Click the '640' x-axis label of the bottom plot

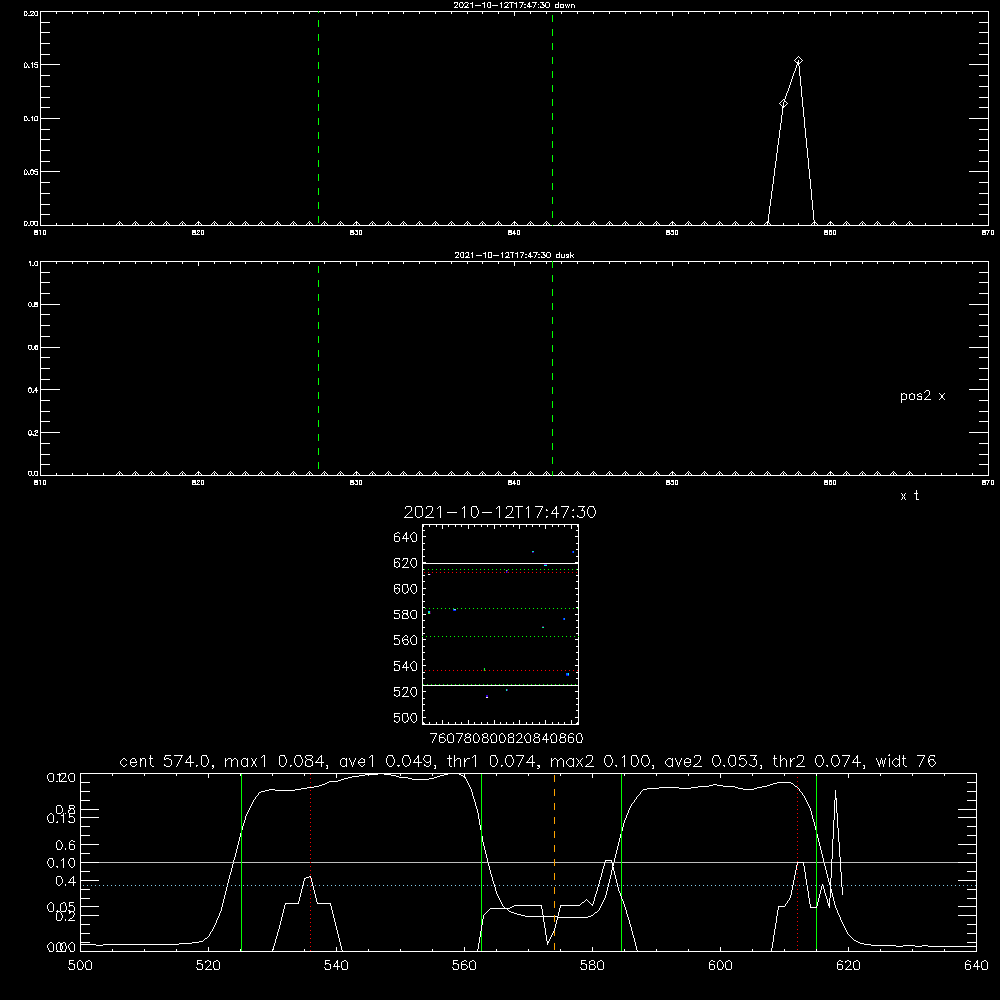pyautogui.click(x=976, y=966)
